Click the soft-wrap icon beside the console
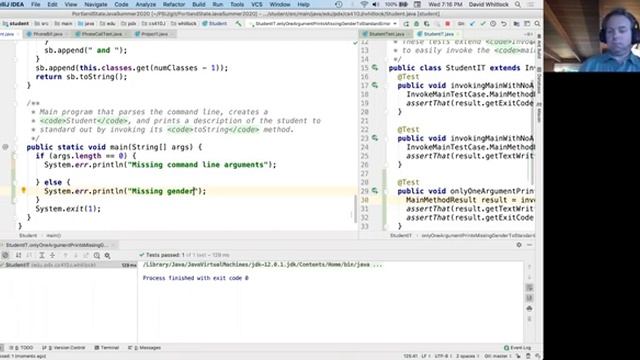The width and height of the screenshot is (640, 360). (529, 288)
